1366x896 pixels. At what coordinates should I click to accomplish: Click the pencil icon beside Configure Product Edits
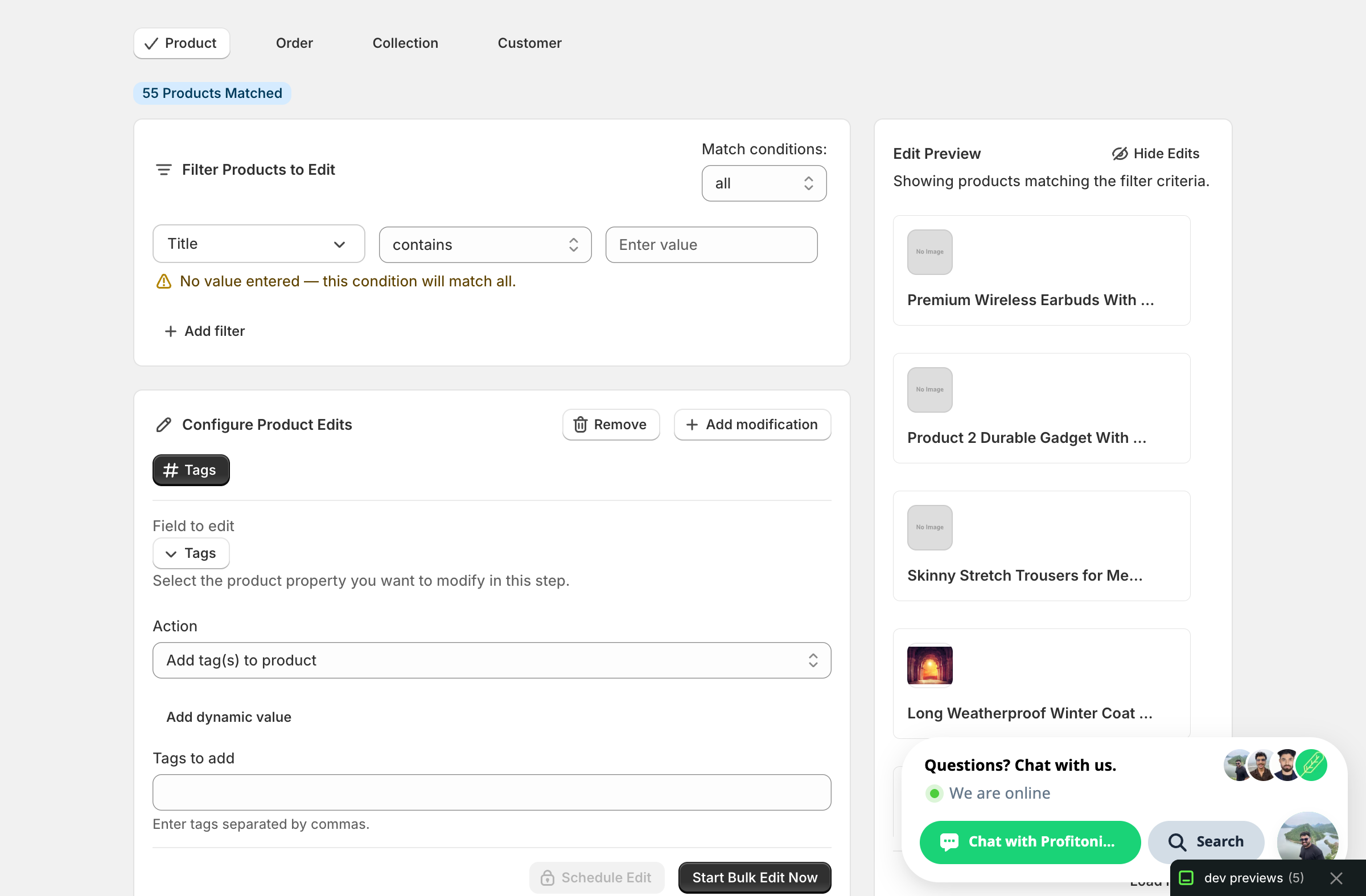[x=163, y=425]
